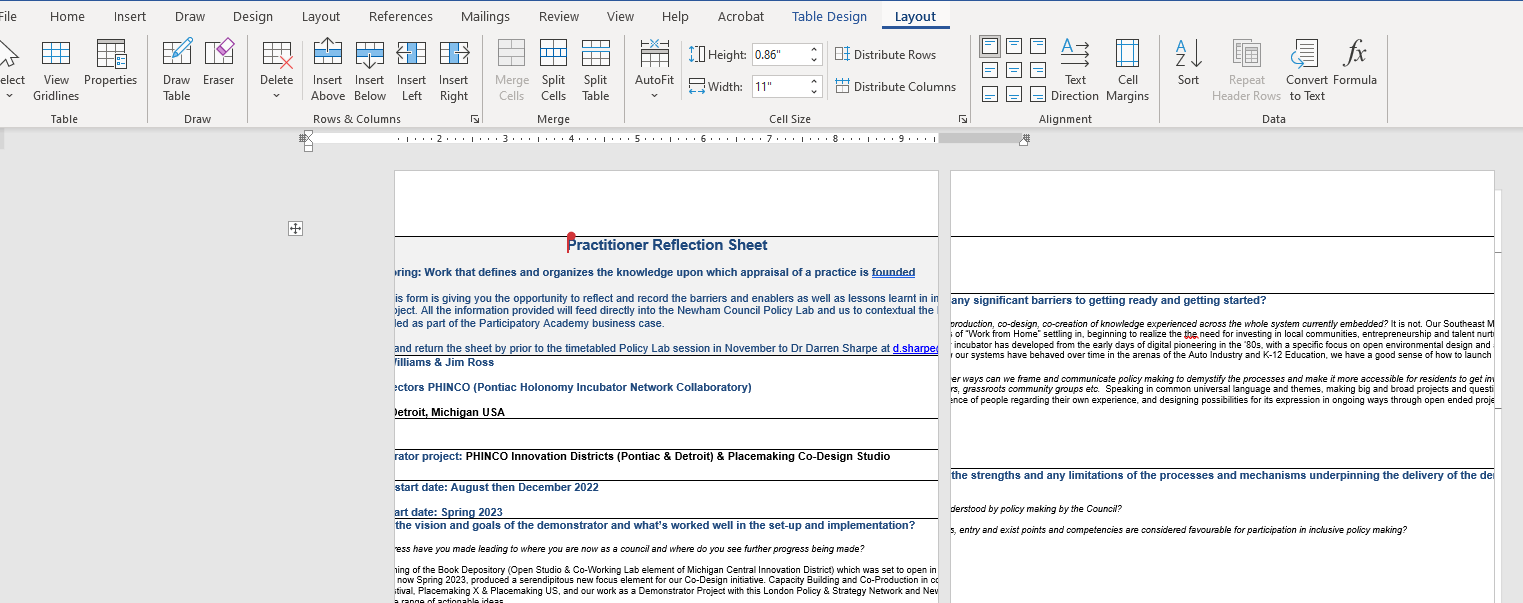Insert a column to the left
Image resolution: width=1523 pixels, height=603 pixels.
click(411, 70)
